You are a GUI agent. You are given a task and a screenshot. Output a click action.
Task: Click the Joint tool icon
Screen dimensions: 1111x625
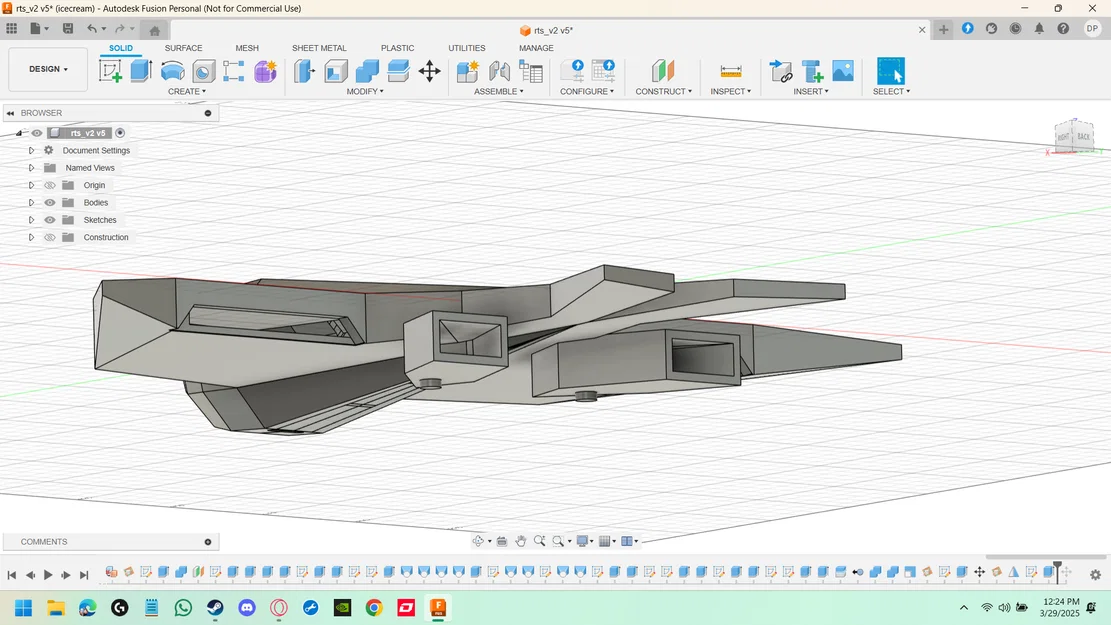(x=499, y=71)
